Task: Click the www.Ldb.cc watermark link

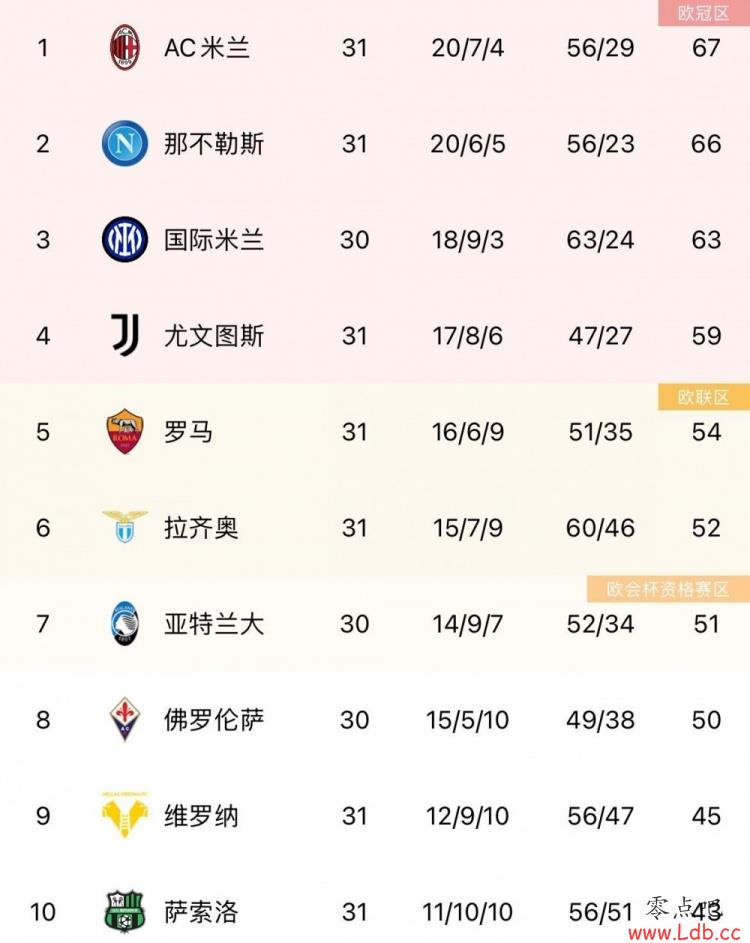Action: point(684,932)
